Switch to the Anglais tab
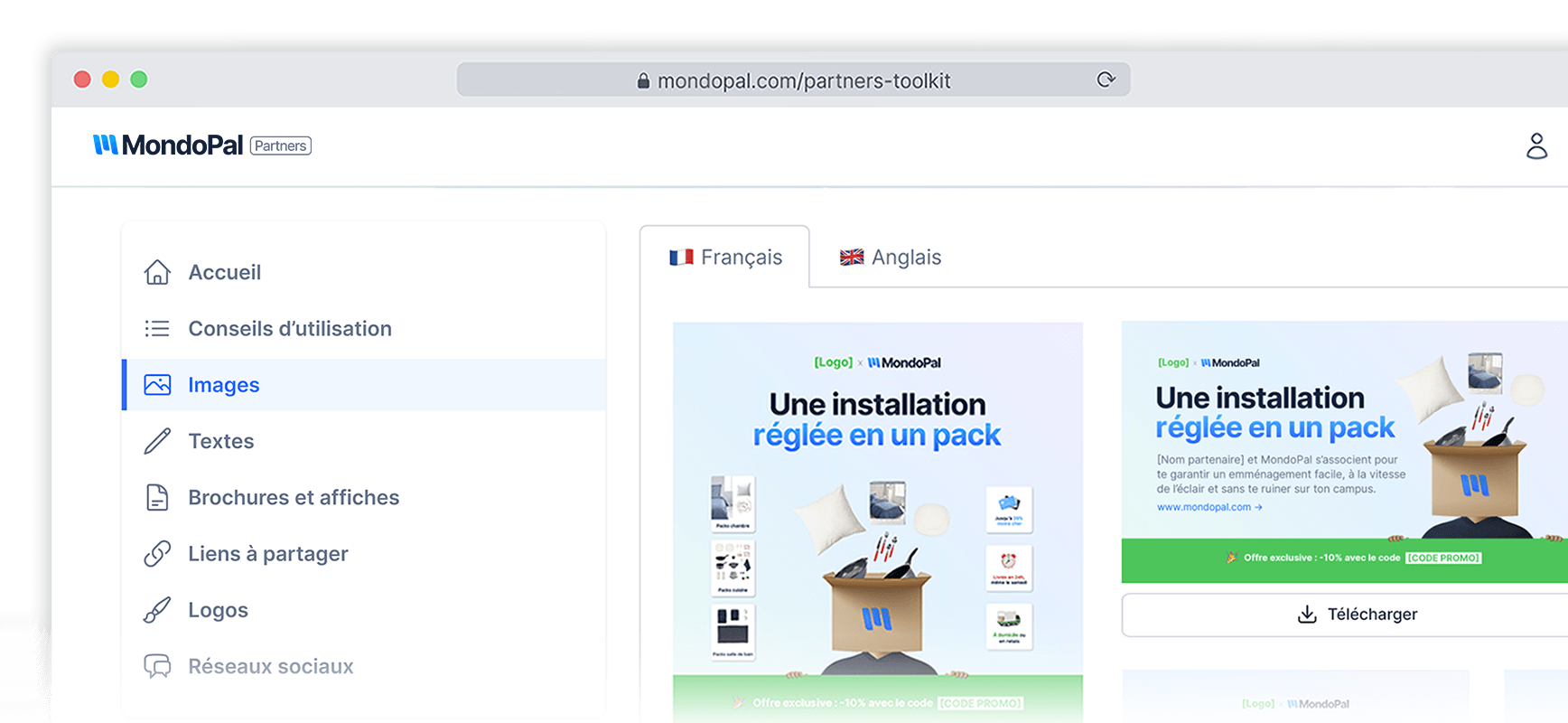 [x=891, y=258]
